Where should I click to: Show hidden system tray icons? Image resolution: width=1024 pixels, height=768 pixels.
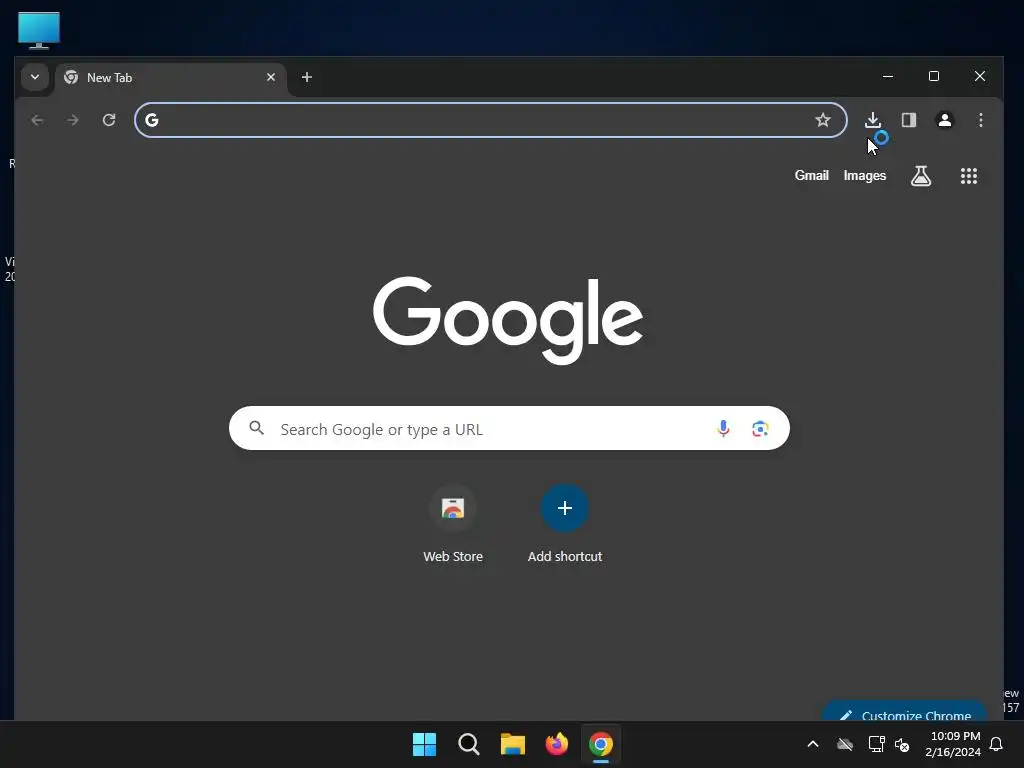[812, 744]
